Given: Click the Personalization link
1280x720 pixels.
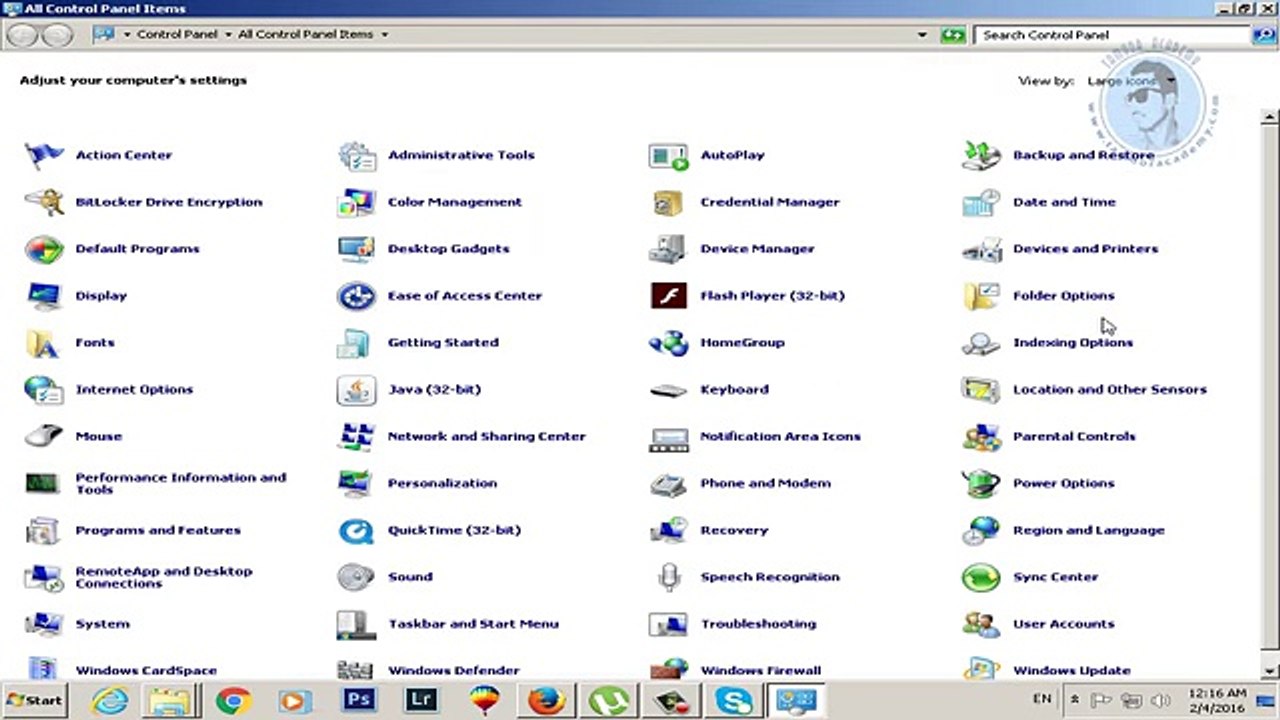Looking at the screenshot, I should pyautogui.click(x=442, y=483).
